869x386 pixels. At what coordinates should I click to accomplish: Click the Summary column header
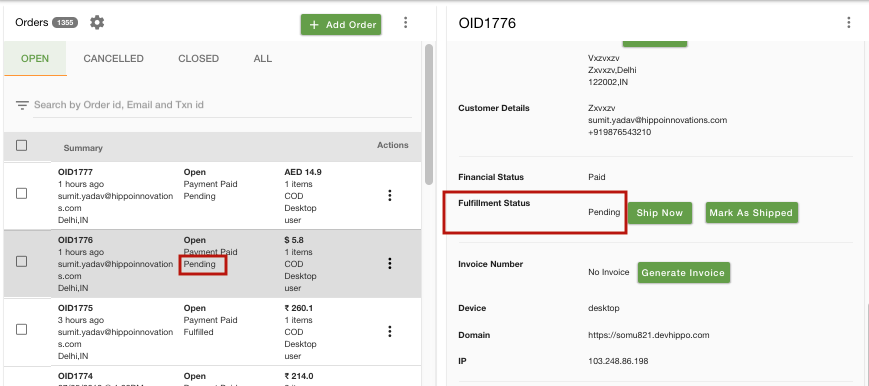[83, 148]
